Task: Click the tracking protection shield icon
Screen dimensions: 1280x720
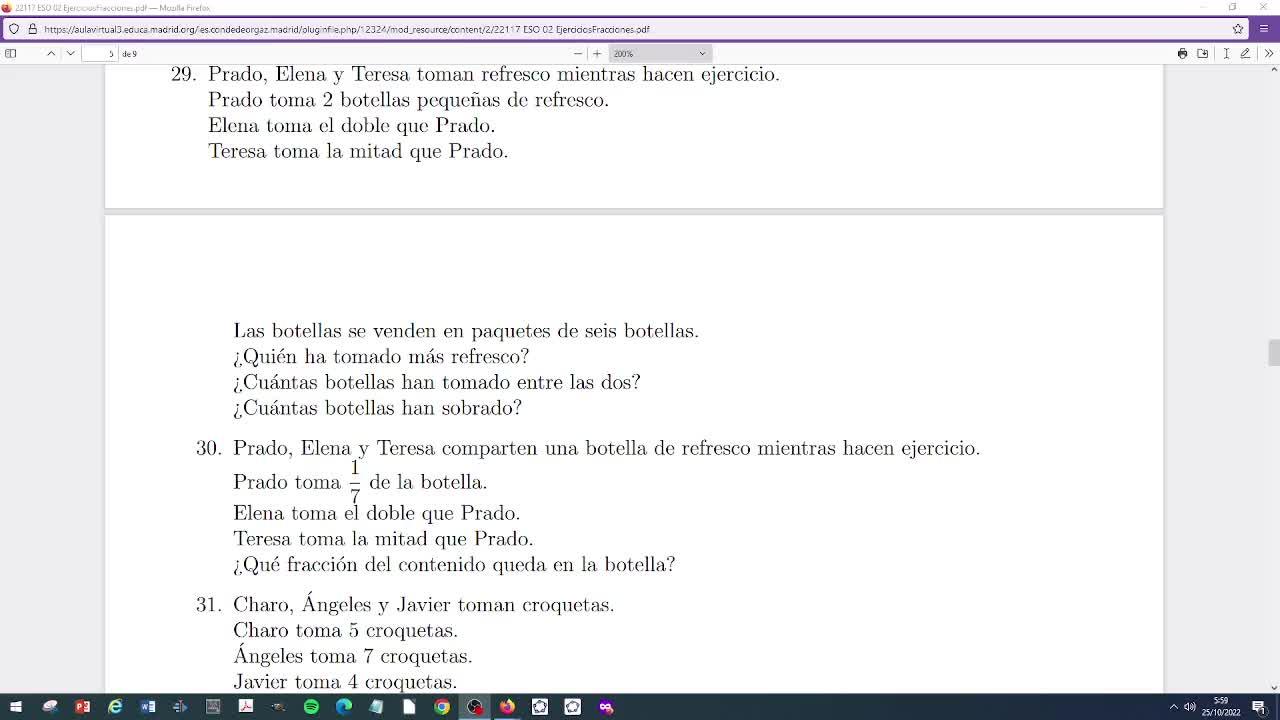Action: tap(14, 29)
